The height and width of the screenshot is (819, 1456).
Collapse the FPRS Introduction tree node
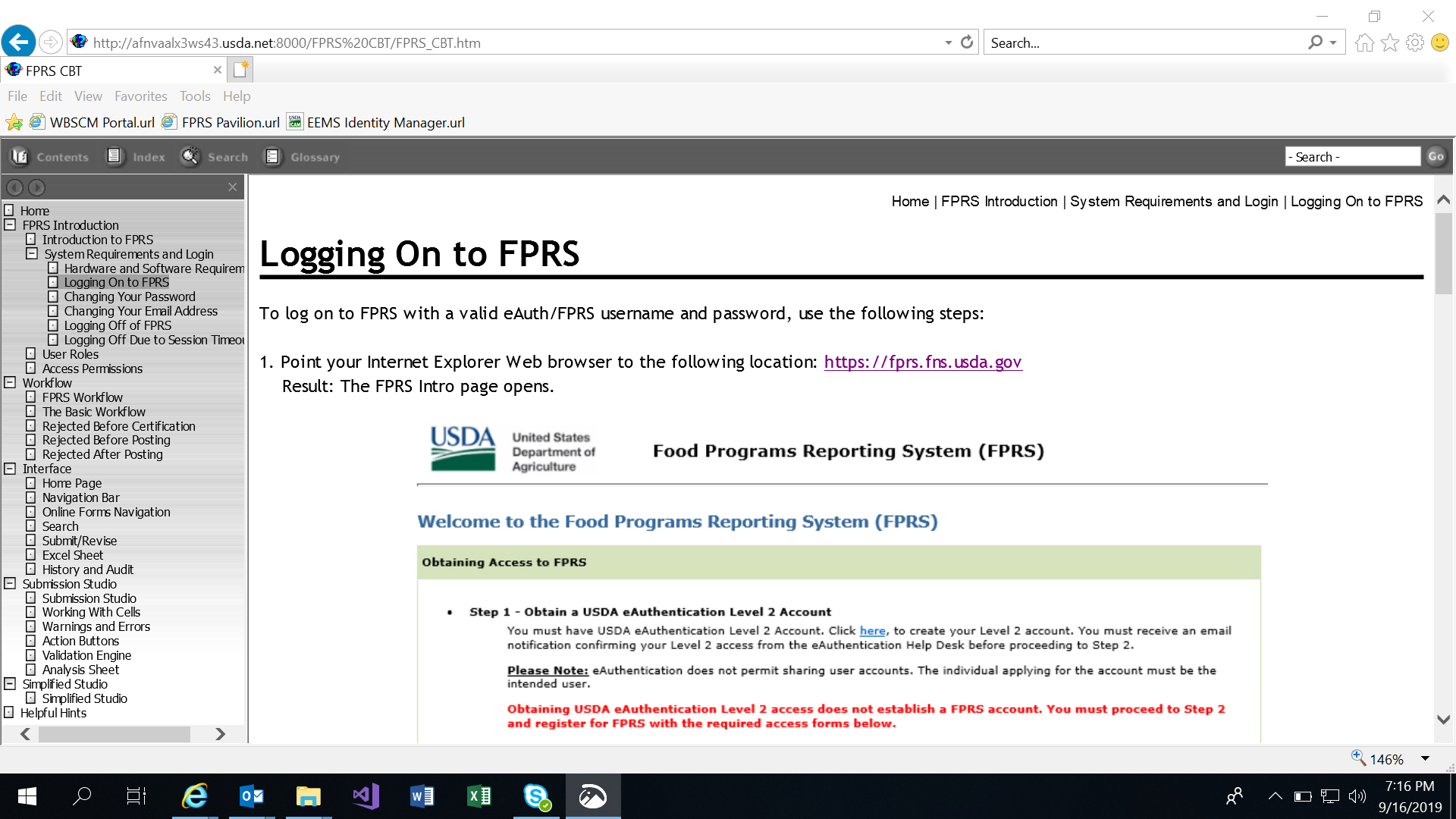pos(10,225)
